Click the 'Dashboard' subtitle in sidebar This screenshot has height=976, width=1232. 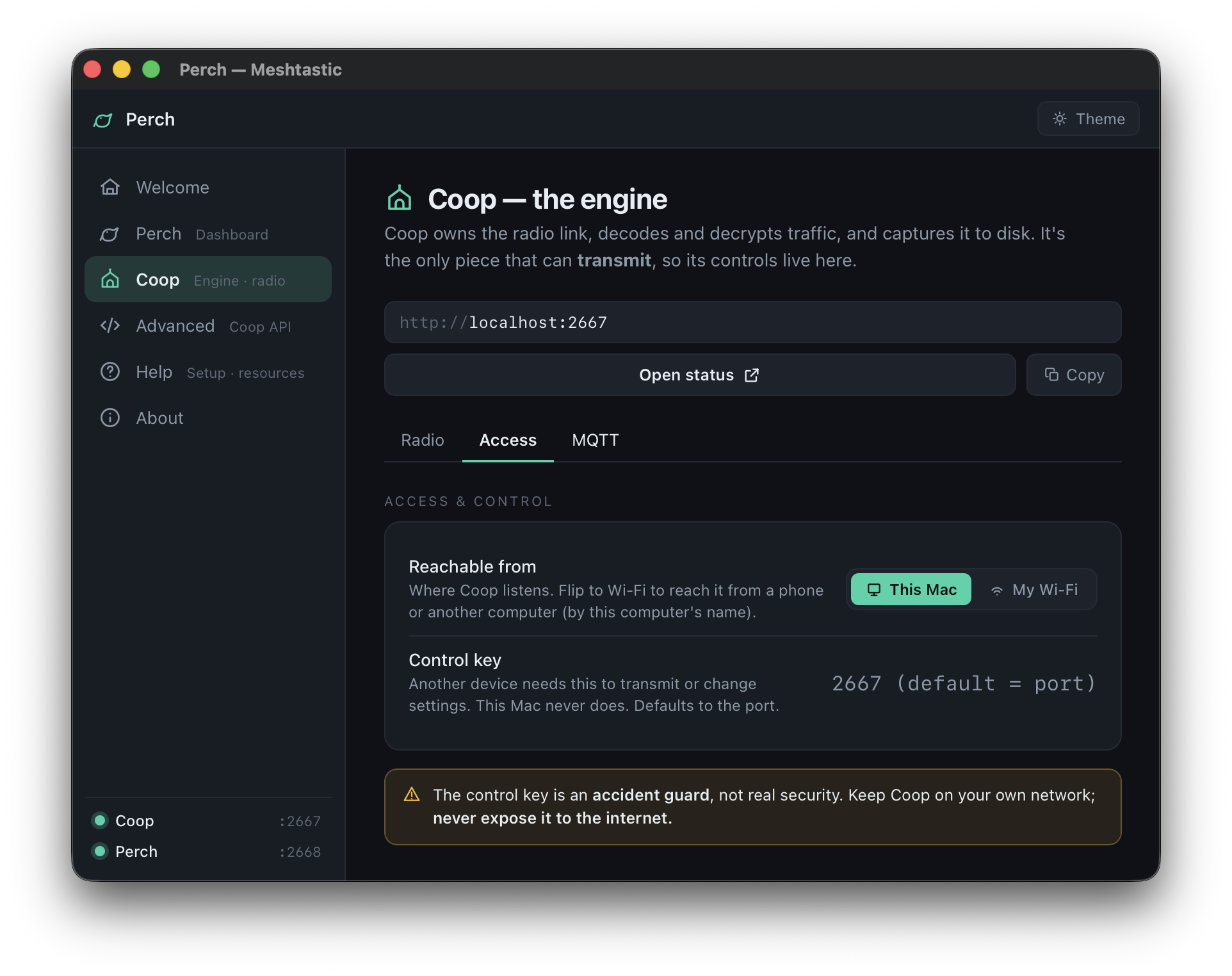click(x=232, y=234)
